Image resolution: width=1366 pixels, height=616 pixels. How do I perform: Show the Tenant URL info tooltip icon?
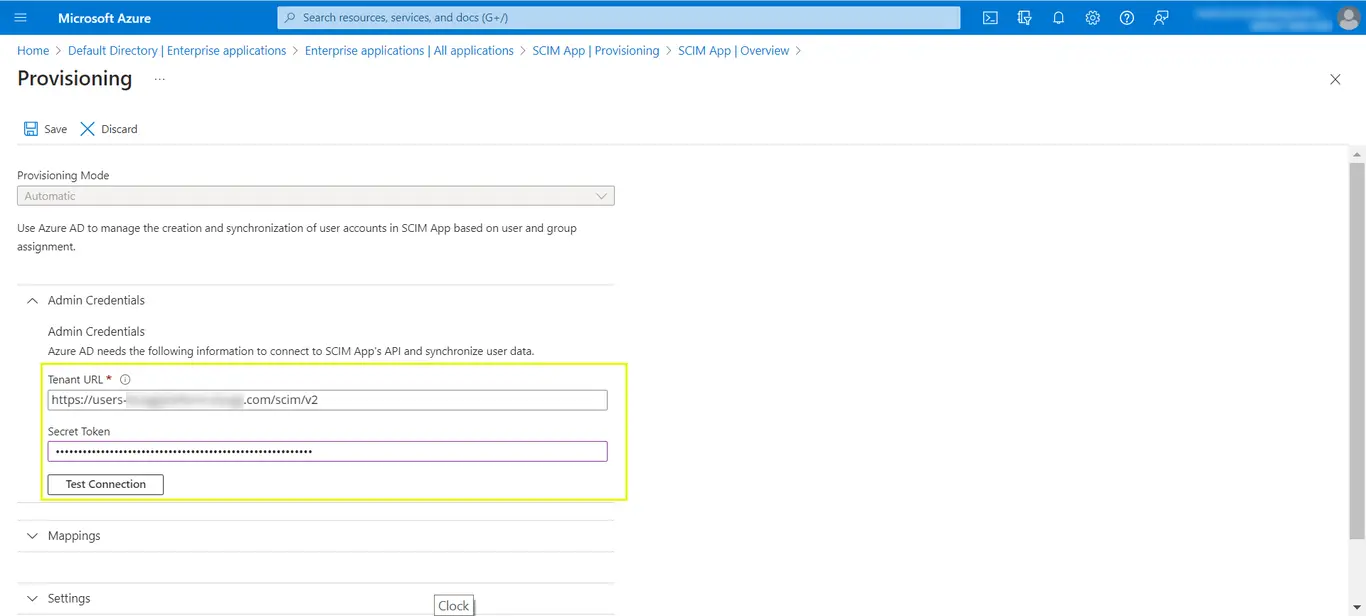[x=125, y=380]
